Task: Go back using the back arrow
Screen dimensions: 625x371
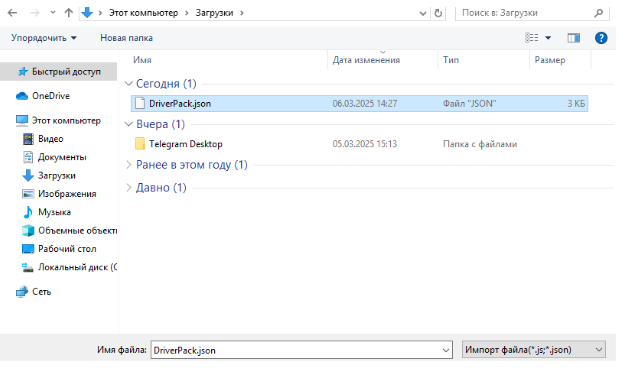Action: (12, 13)
